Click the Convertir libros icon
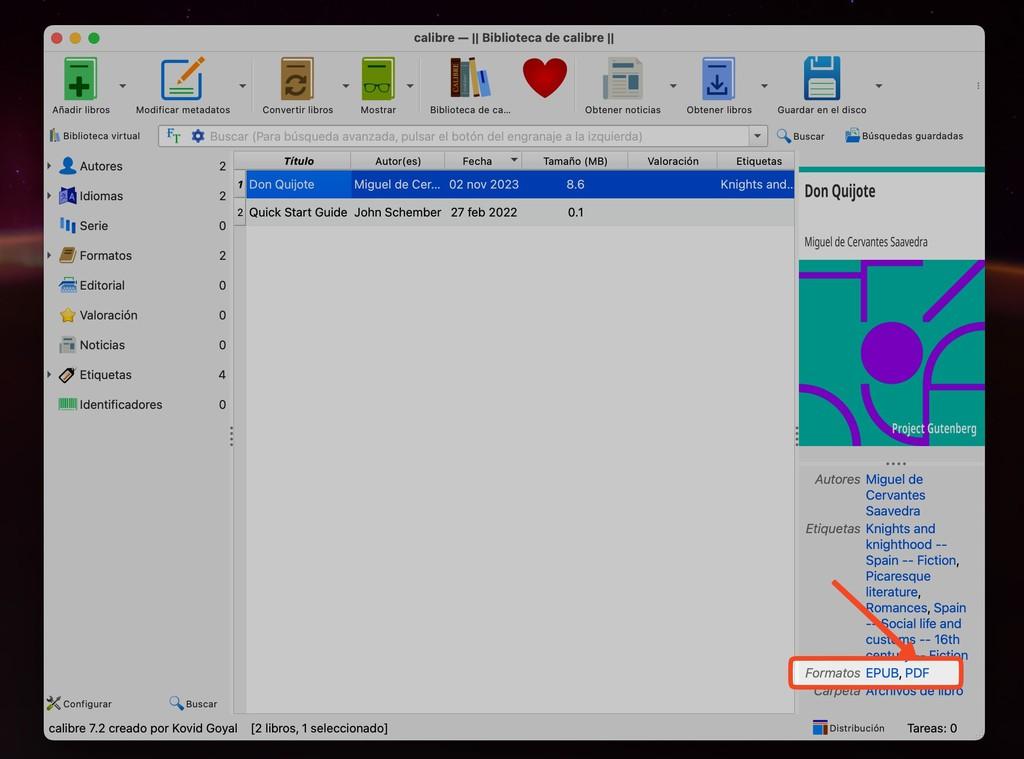 tap(297, 78)
